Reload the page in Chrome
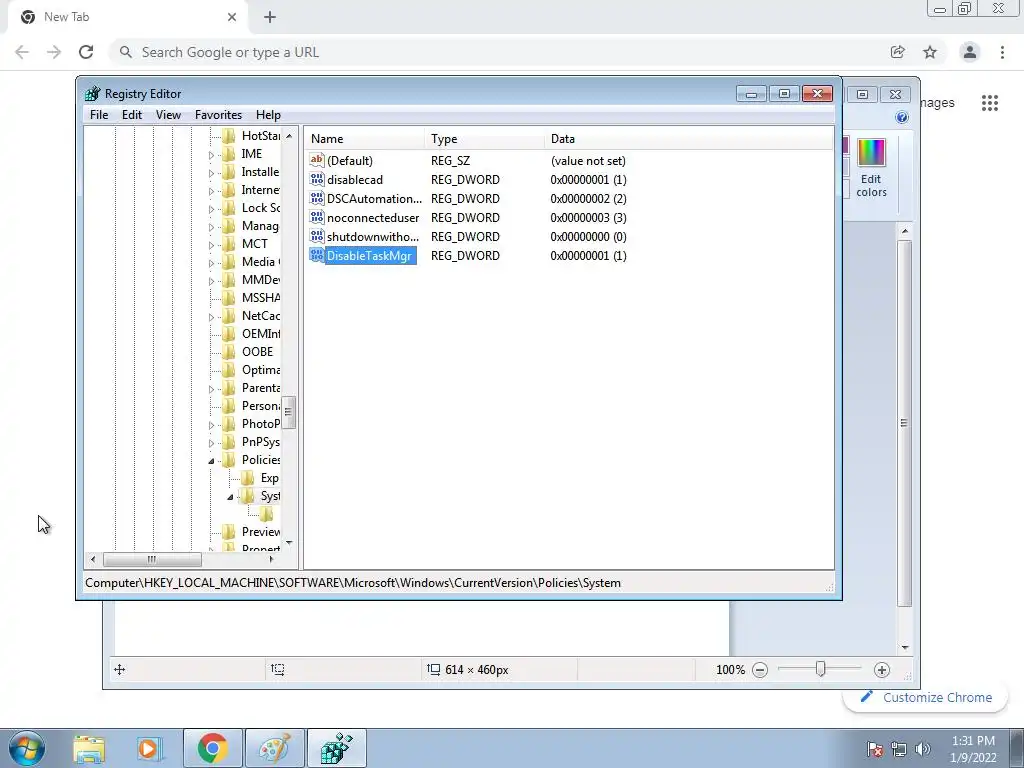 86,52
